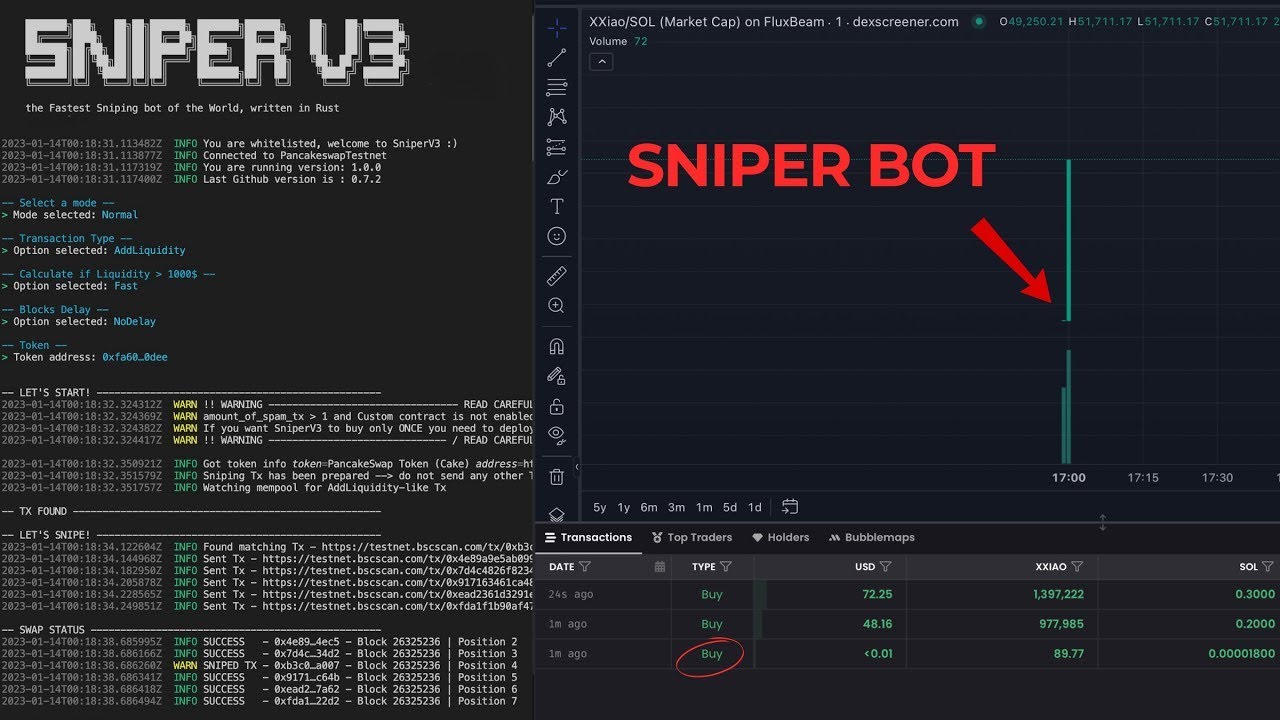The image size is (1280, 720).
Task: Select the patterns drawing tool
Action: [x=557, y=118]
